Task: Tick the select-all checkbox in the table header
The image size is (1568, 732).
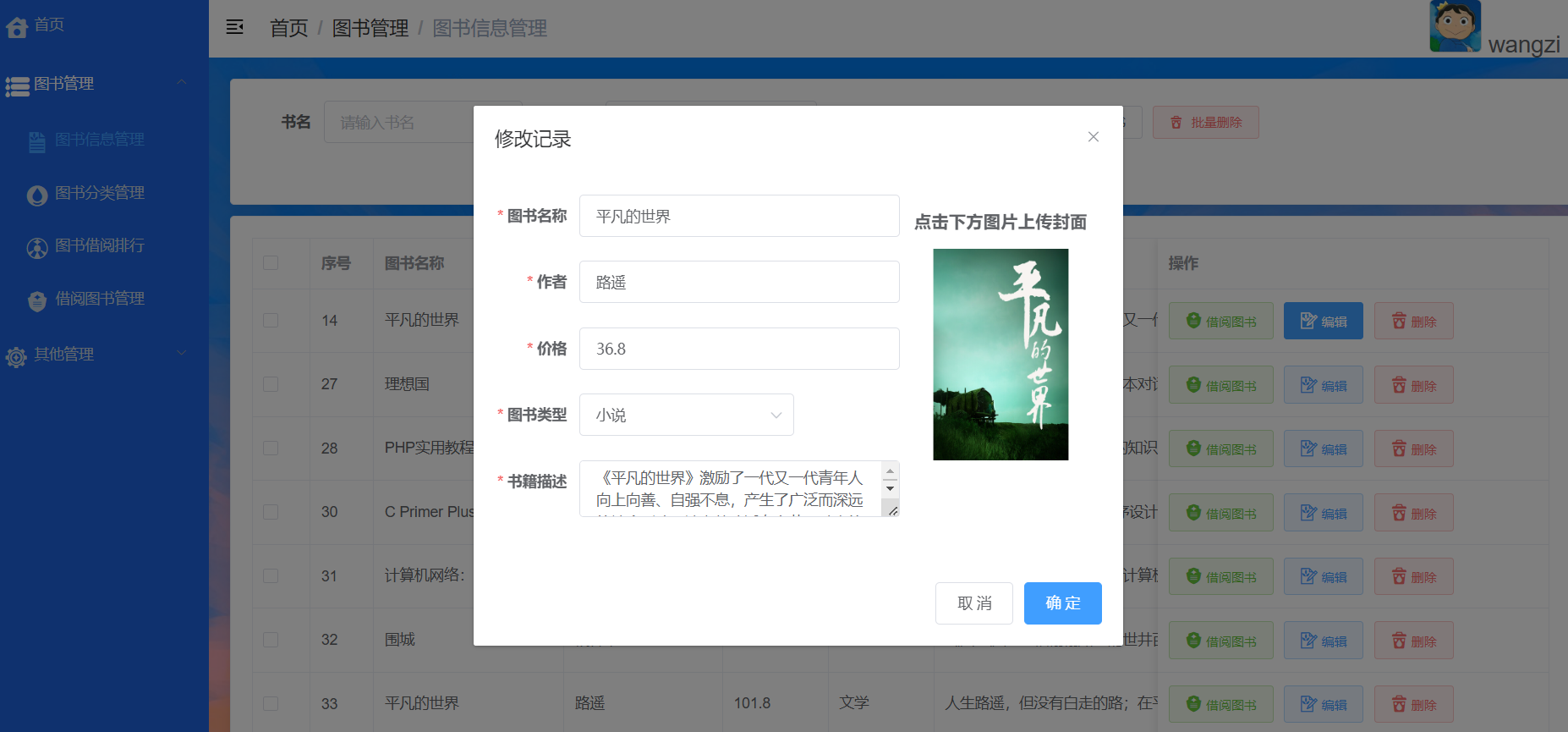Action: coord(271,263)
